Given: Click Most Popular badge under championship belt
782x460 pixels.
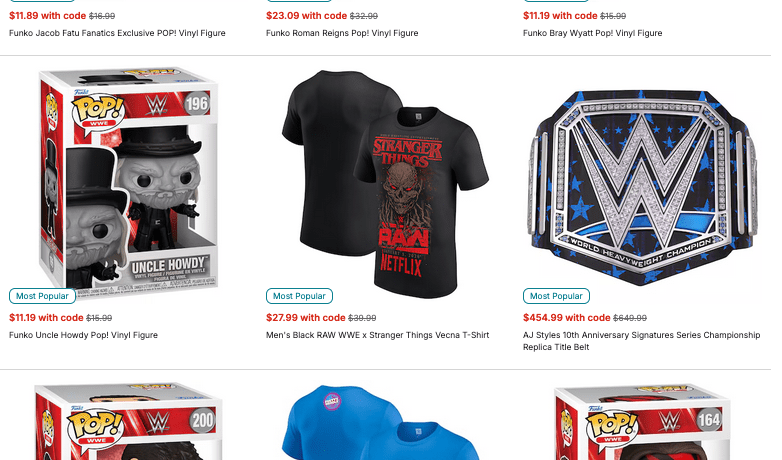Looking at the screenshot, I should click(556, 296).
